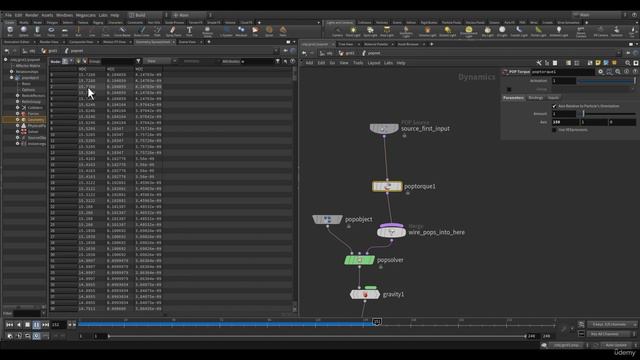640x360 pixels.
Task: Open parameter gear menu for poptorque1
Action: tap(600, 72)
